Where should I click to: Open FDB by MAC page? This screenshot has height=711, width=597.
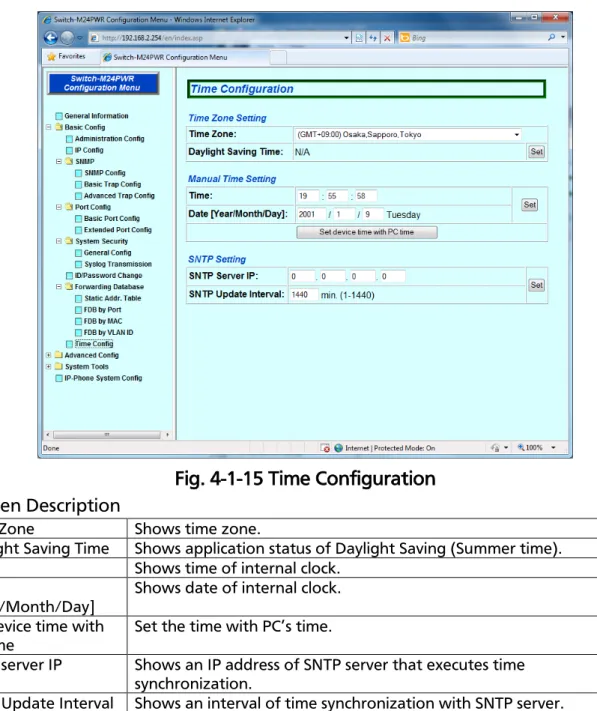[x=103, y=321]
